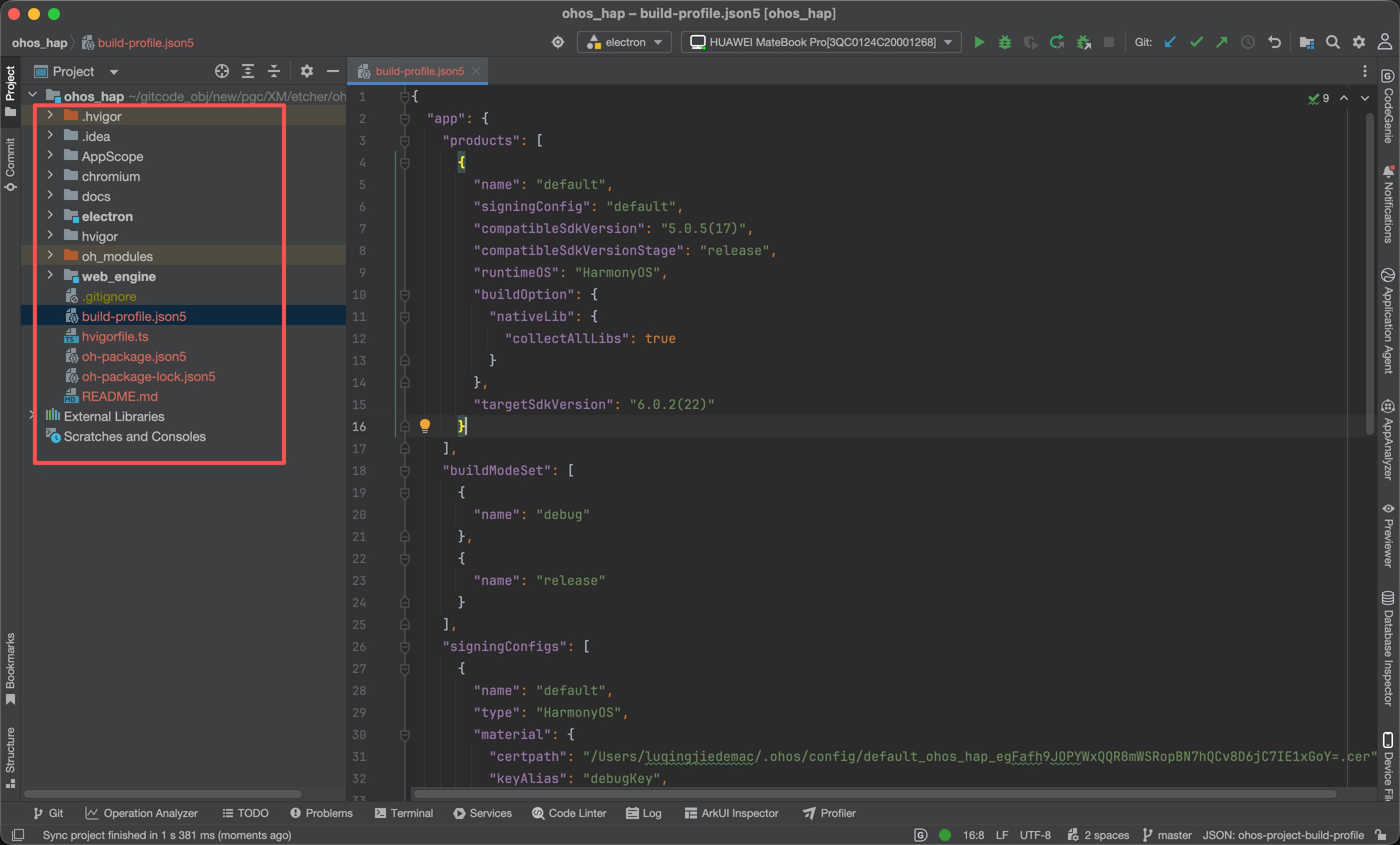Open Project Structure folder icon

click(1306, 42)
